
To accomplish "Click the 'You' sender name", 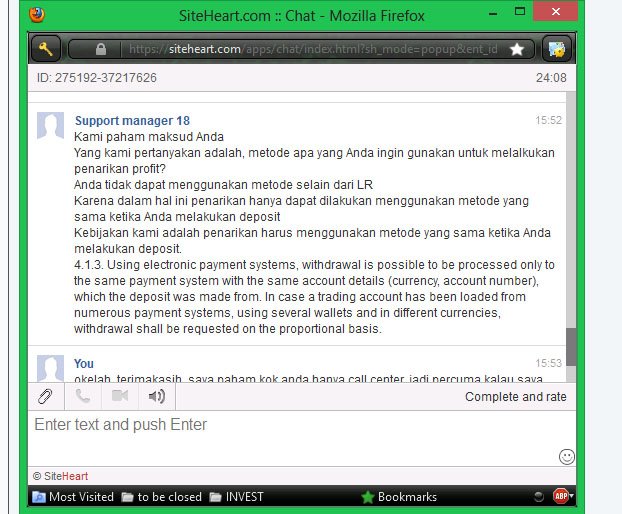I will tap(84, 364).
